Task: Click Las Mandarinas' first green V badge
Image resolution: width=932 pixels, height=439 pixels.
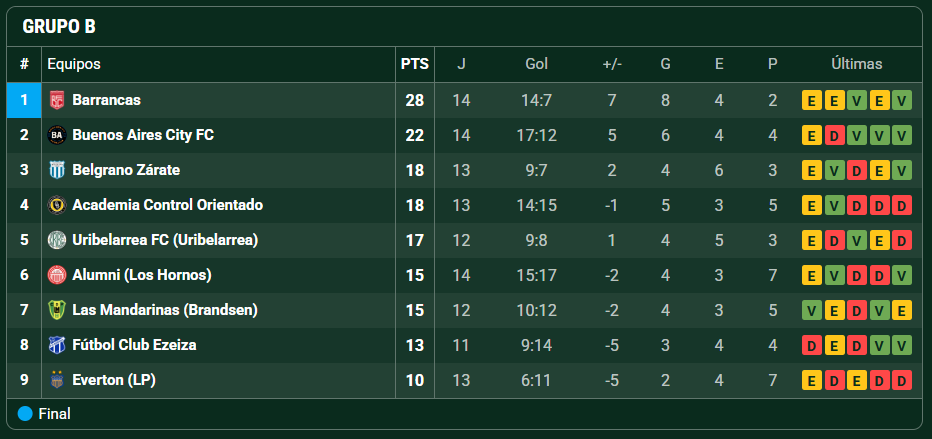Action: [811, 311]
